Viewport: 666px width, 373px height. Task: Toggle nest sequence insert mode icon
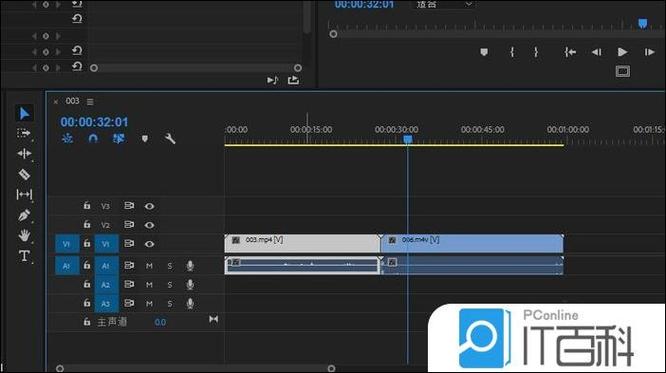(68, 138)
